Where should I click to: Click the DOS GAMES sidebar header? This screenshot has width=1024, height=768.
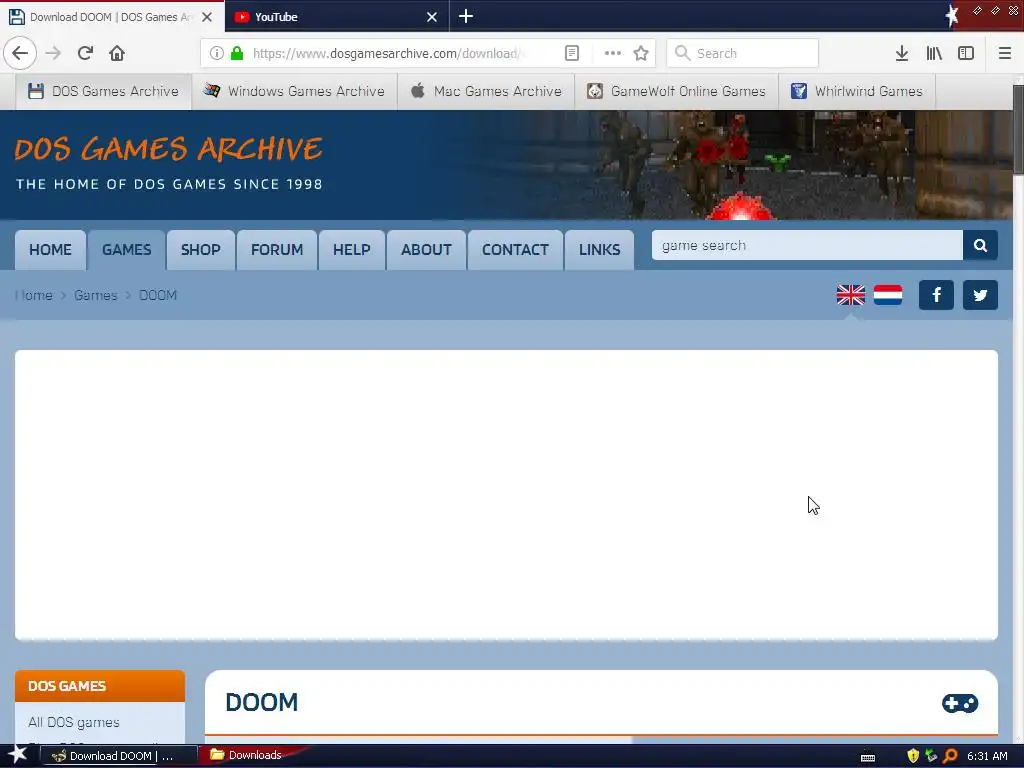100,686
